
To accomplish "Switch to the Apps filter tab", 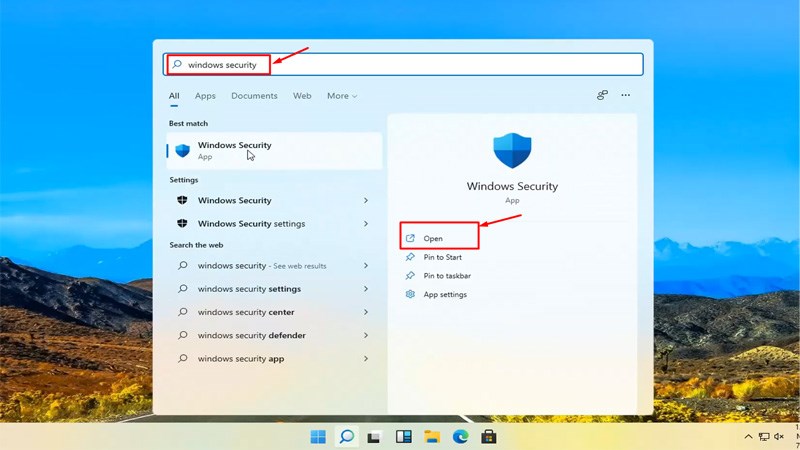I will (205, 95).
